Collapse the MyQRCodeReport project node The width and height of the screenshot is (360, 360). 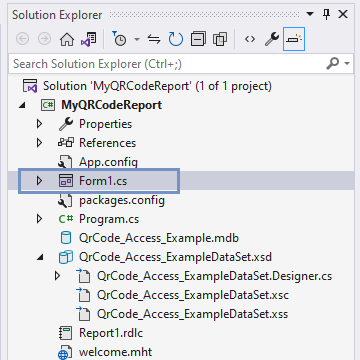(22, 105)
